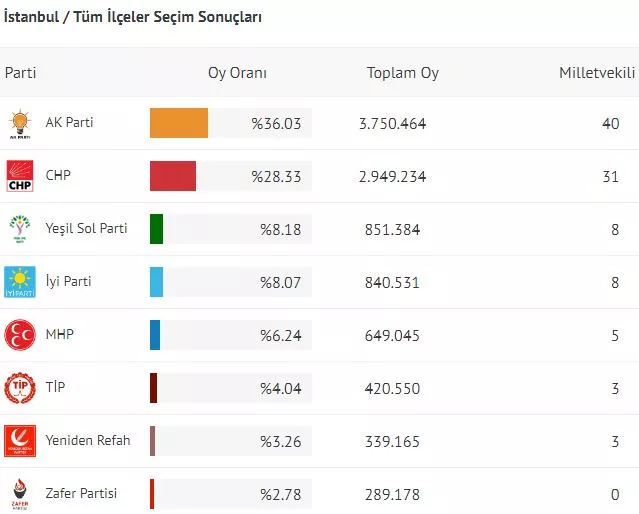Viewport: 639px width, 514px height.
Task: Click the MHP party logo
Action: click(20, 335)
